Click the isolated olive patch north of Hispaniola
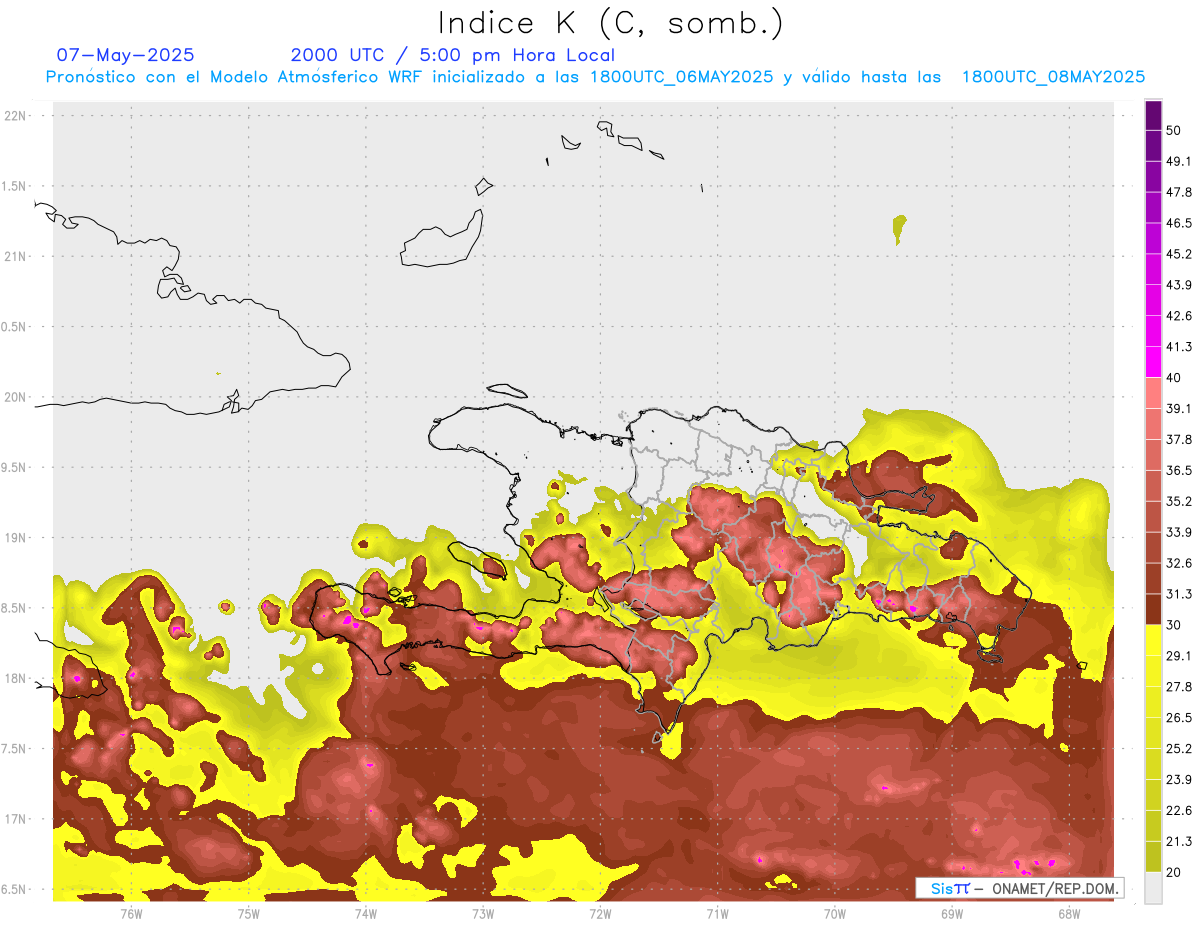1200x927 pixels. [x=899, y=229]
